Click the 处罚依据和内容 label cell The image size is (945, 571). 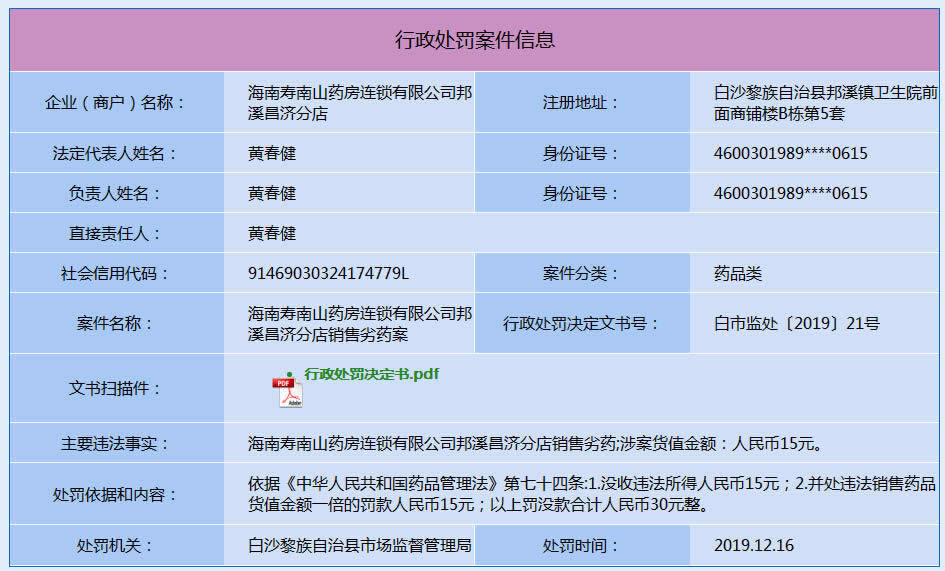pyautogui.click(x=117, y=494)
